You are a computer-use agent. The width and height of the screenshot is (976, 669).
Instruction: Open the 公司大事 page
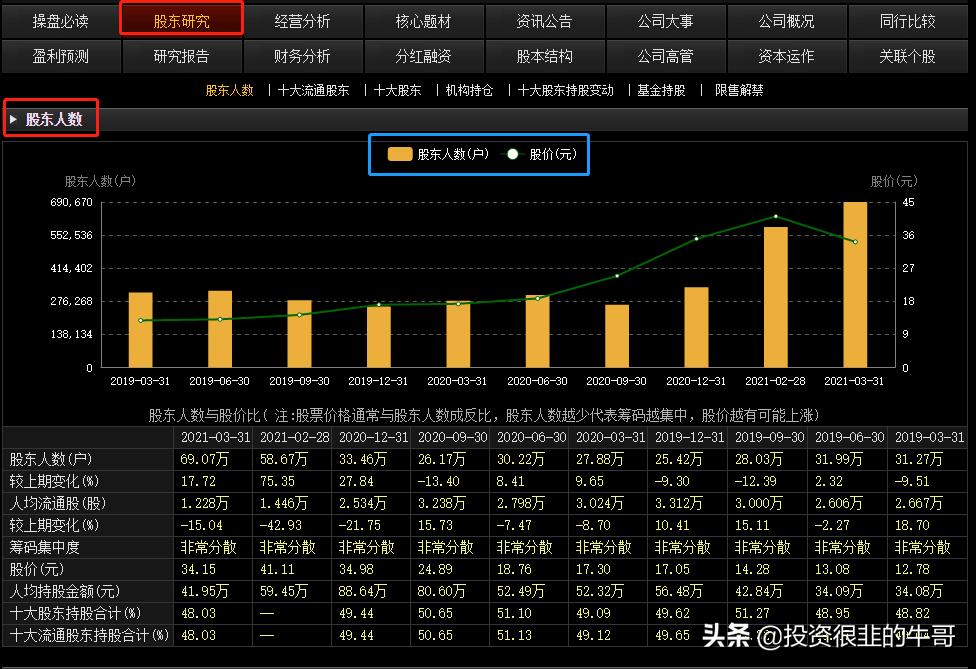point(666,20)
